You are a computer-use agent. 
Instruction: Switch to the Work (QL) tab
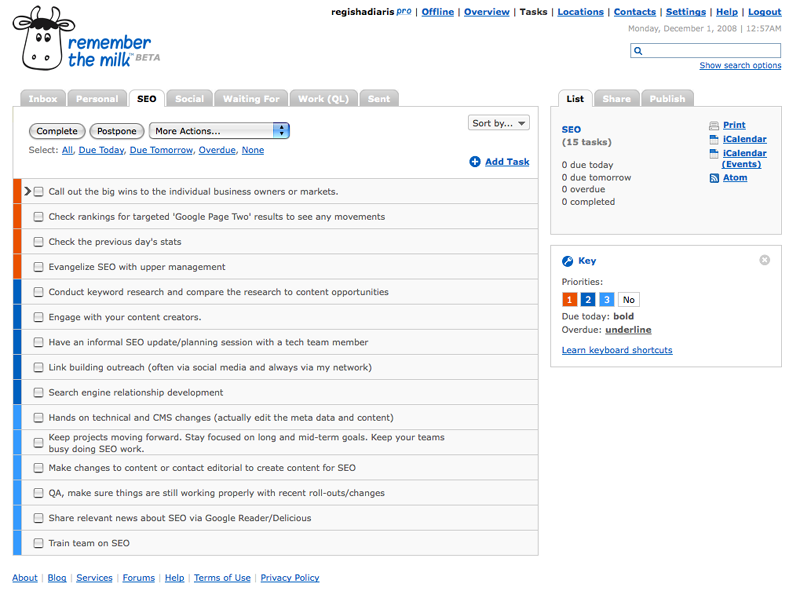pyautogui.click(x=323, y=98)
